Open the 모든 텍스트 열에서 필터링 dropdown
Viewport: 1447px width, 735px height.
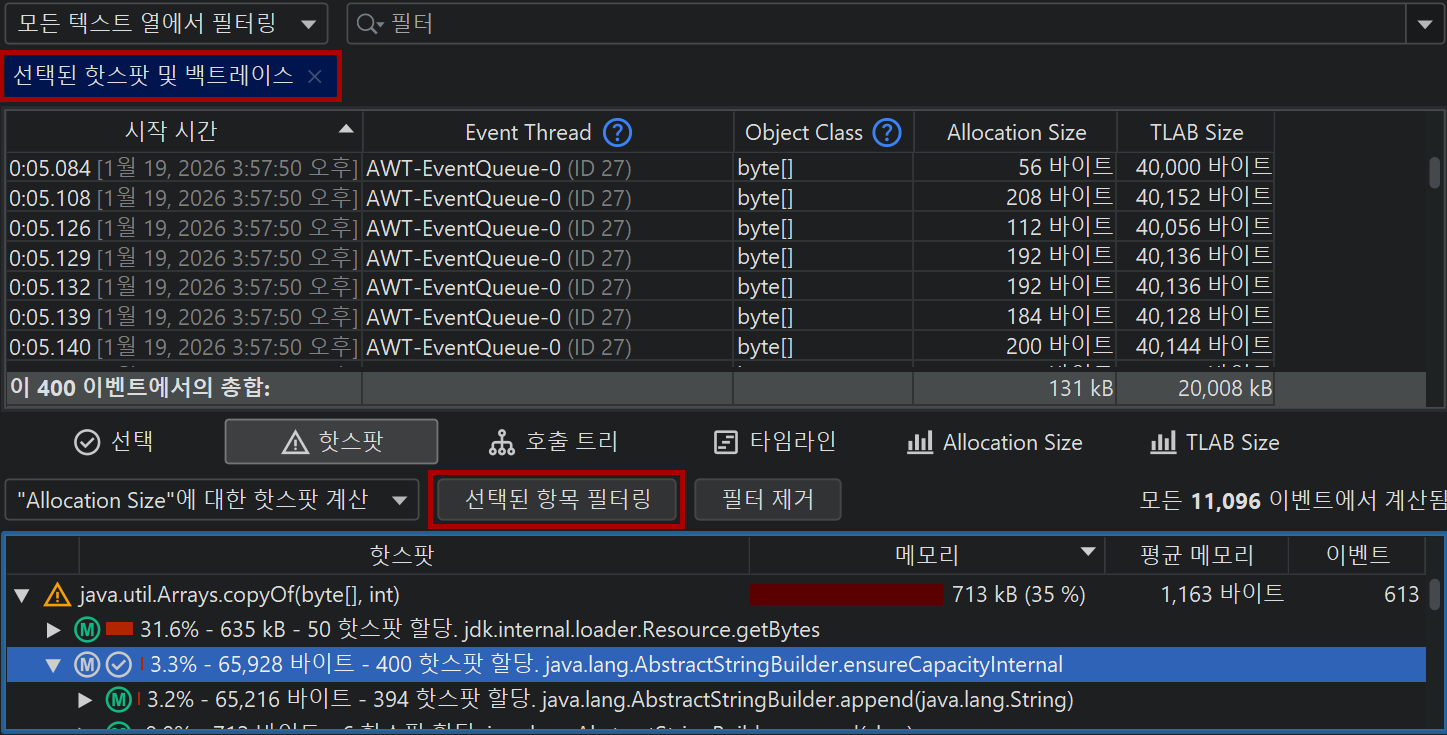[165, 24]
